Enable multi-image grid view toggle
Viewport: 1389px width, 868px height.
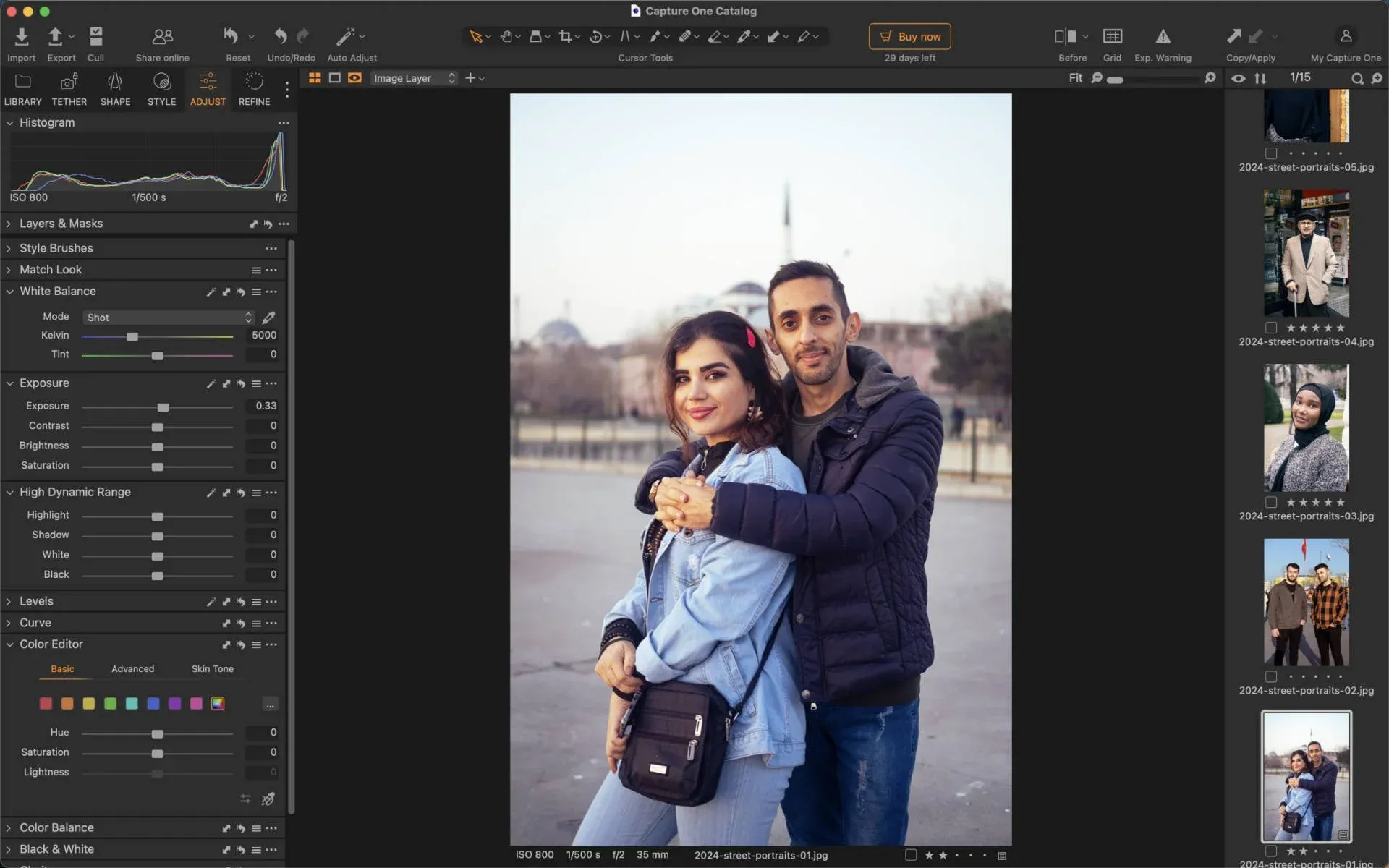tap(315, 77)
